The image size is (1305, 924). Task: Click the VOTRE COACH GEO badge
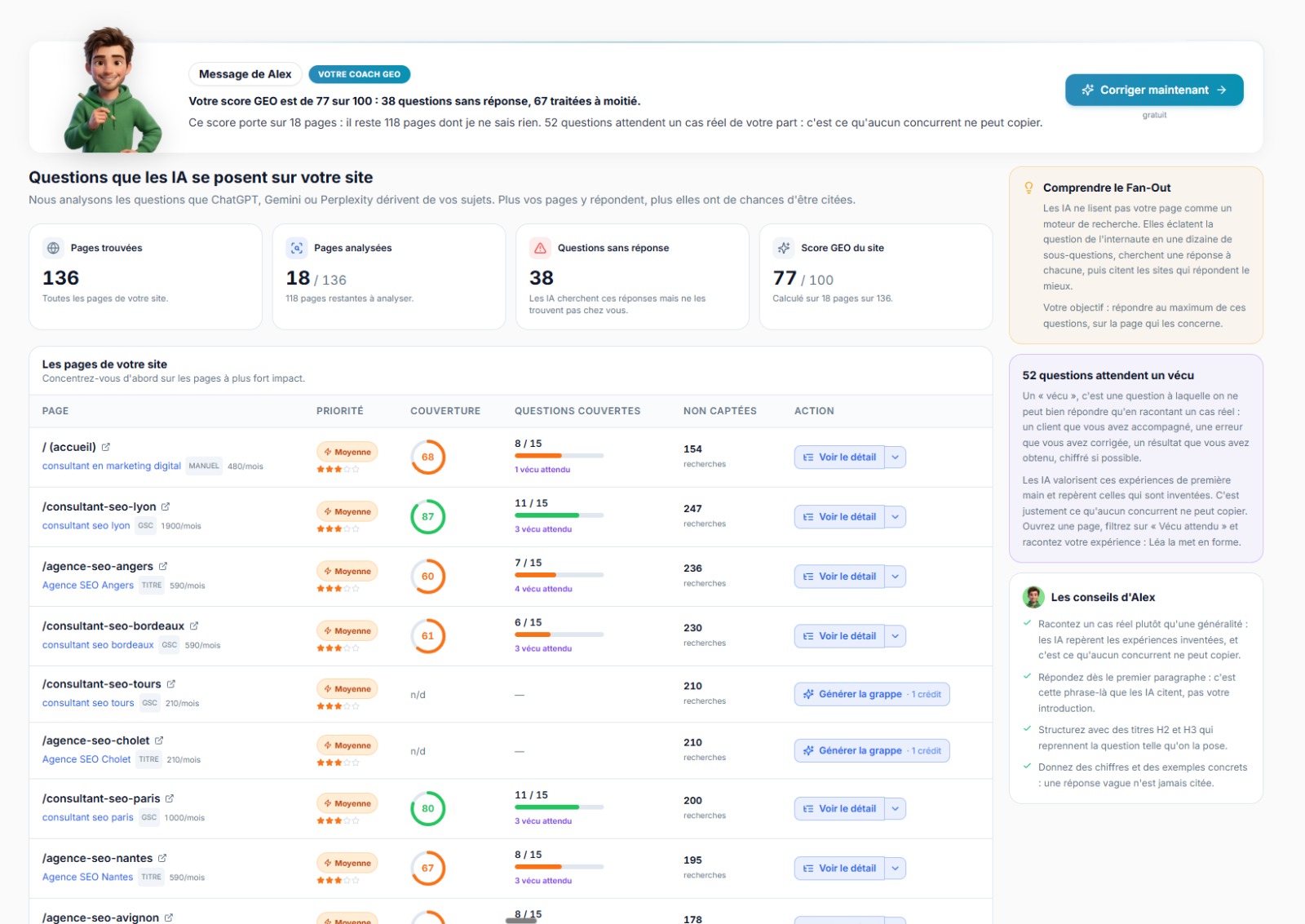pyautogui.click(x=359, y=74)
